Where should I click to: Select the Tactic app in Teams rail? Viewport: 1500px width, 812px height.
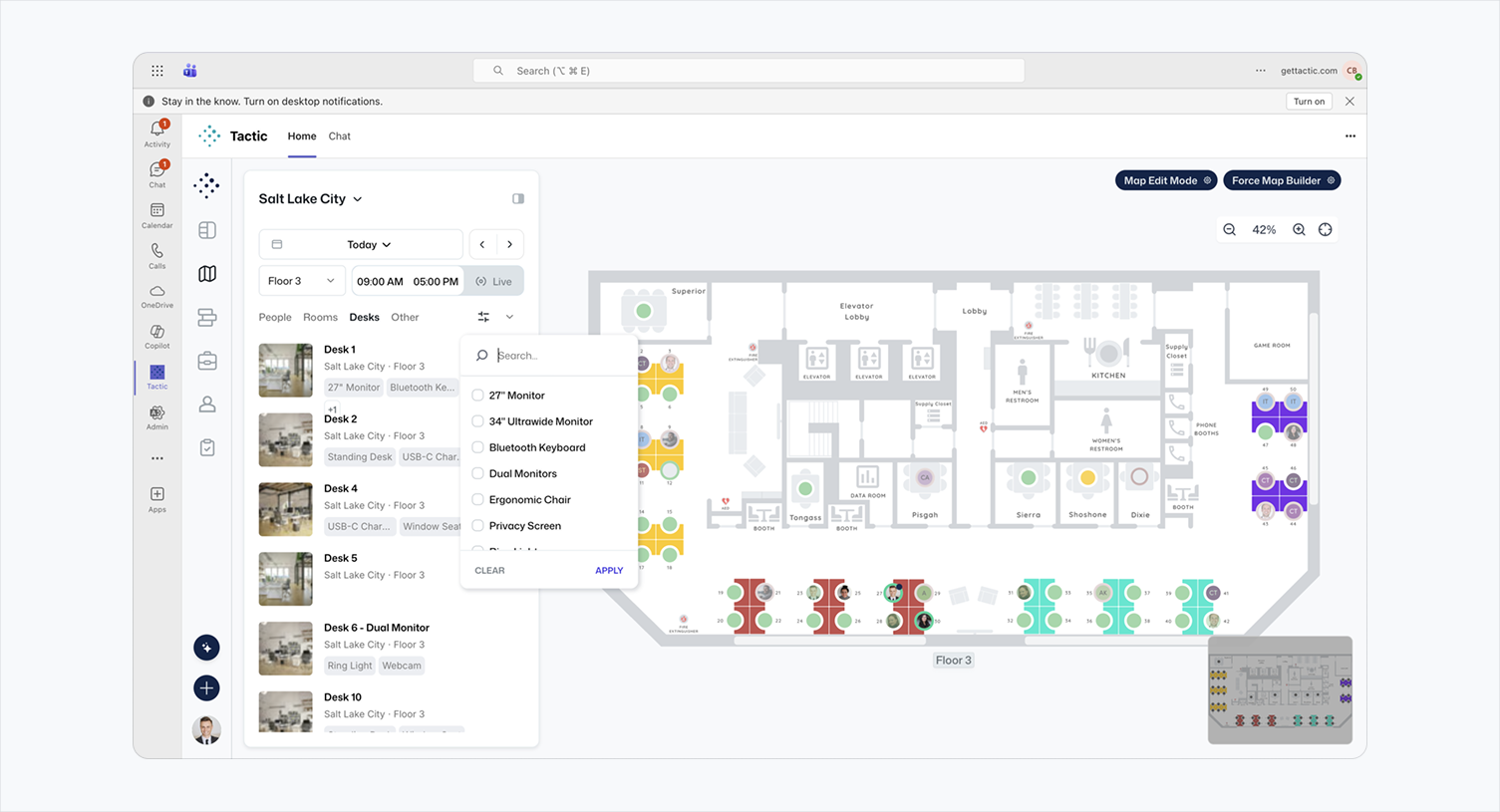(x=157, y=377)
